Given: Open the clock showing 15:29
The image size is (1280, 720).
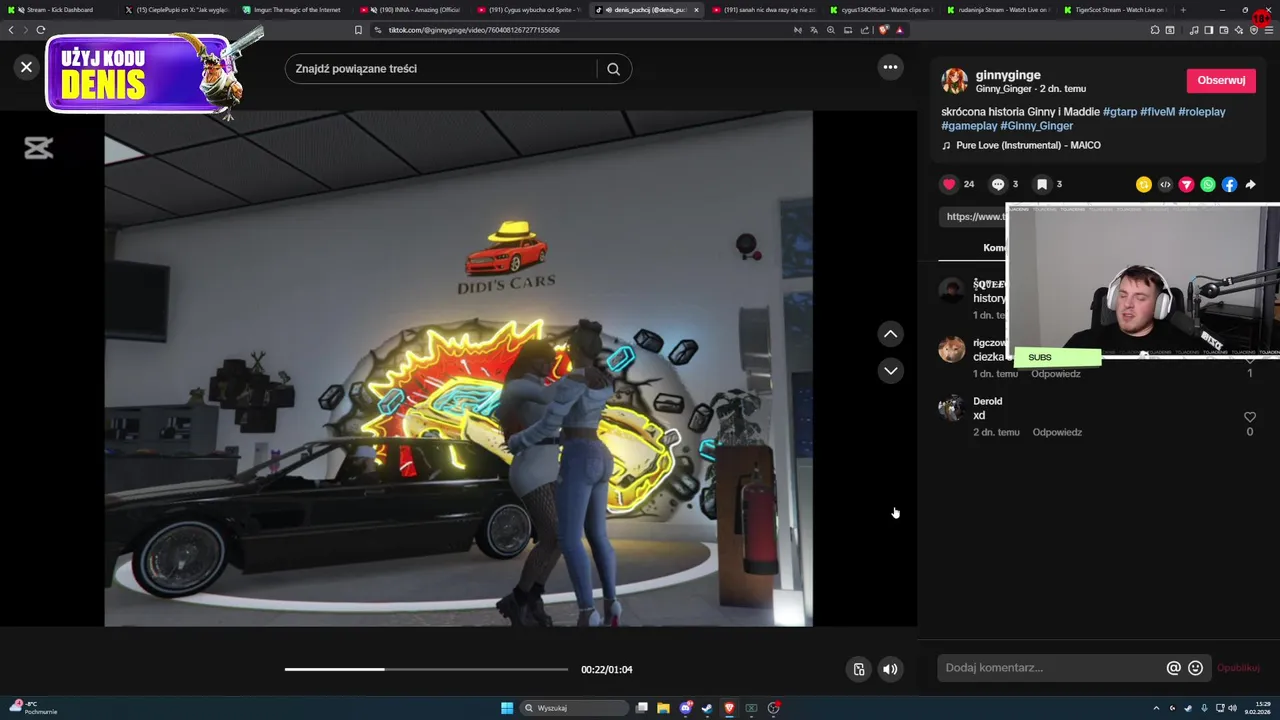Looking at the screenshot, I should (1259, 708).
